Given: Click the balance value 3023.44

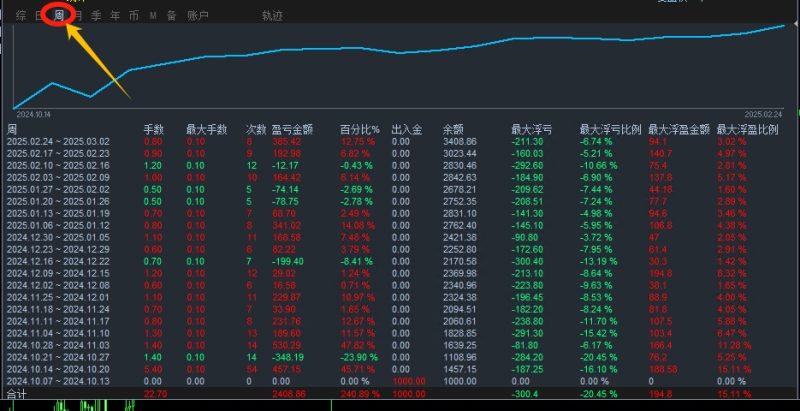Looking at the screenshot, I should point(460,153).
